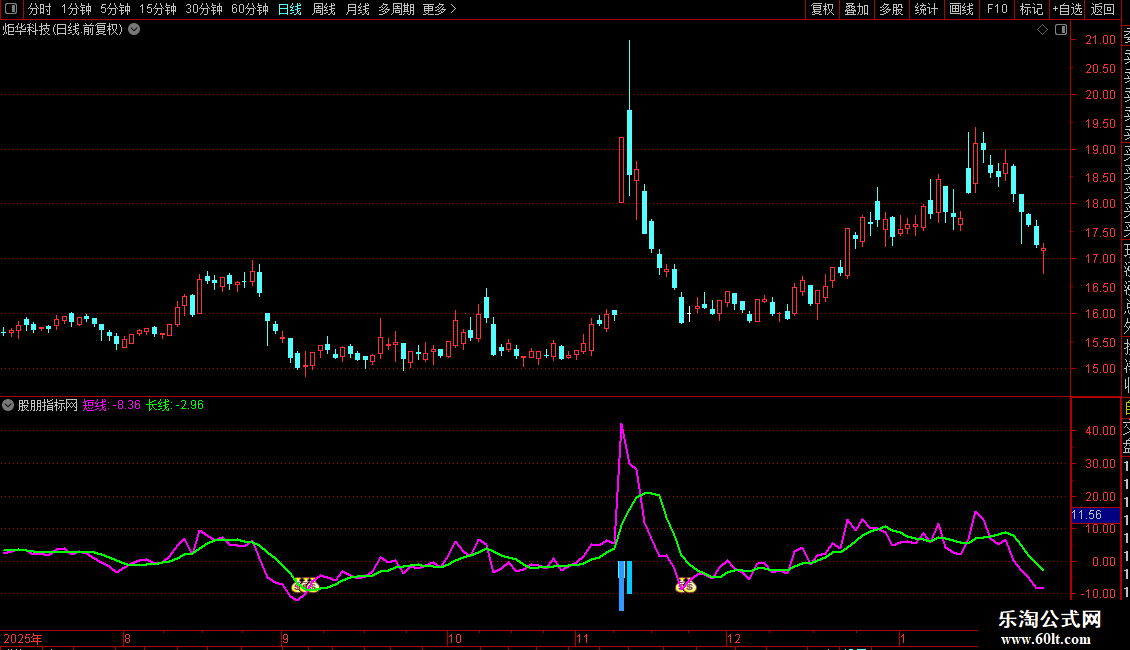Expand the 更多 periods menu

439,9
